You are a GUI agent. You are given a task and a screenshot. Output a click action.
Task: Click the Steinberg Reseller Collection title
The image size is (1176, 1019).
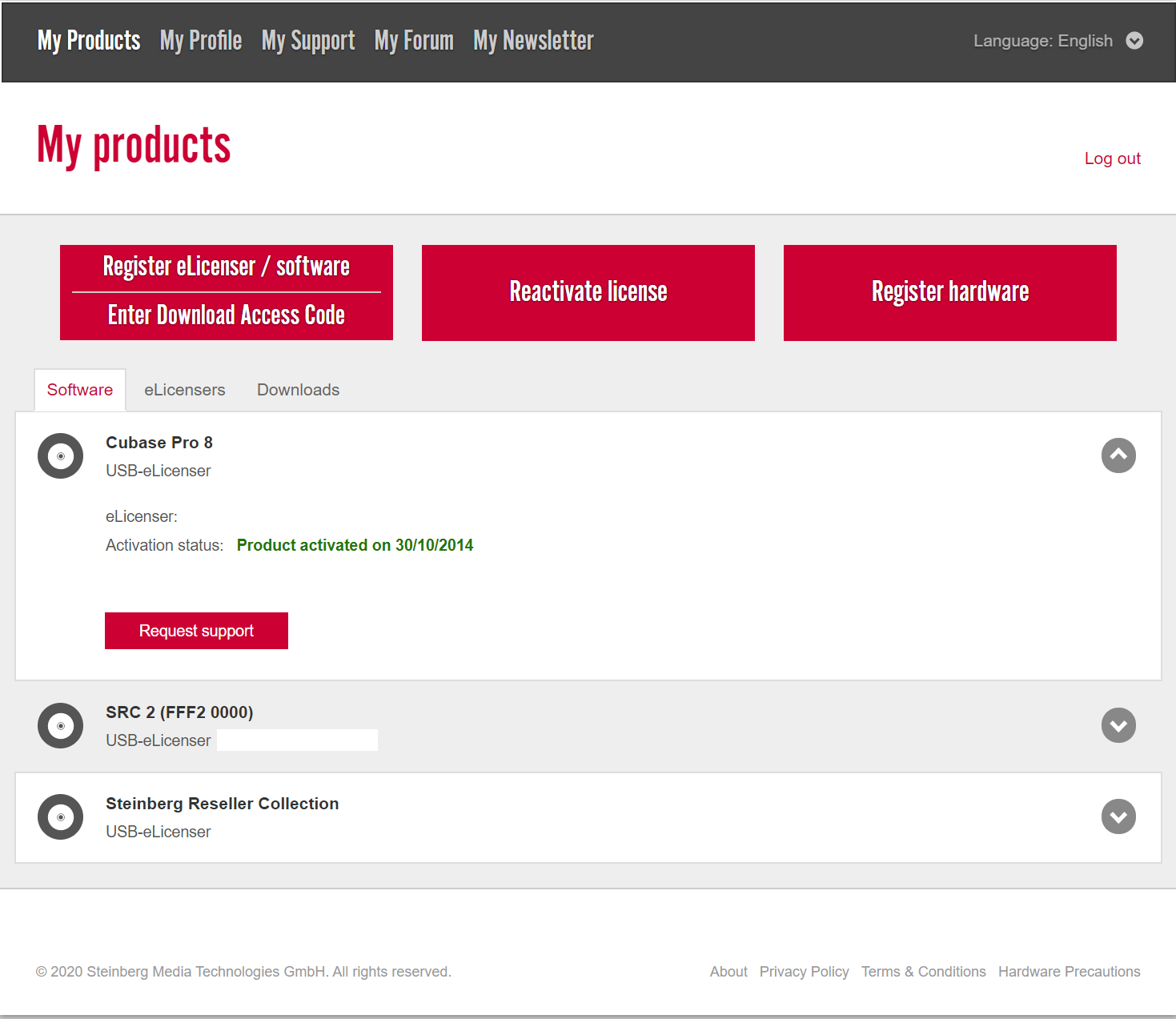coord(223,804)
